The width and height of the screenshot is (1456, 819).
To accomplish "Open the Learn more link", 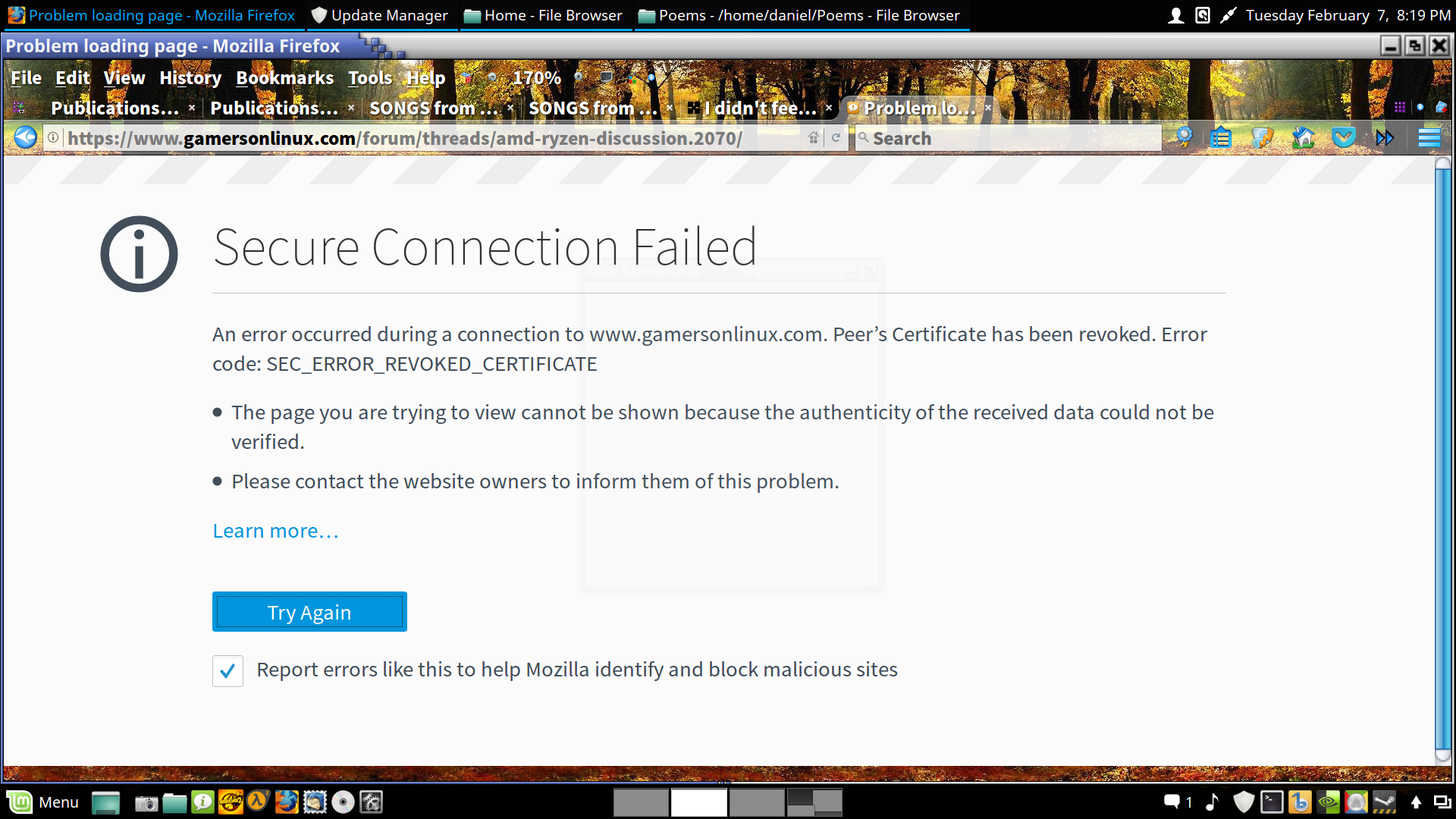I will click(275, 531).
